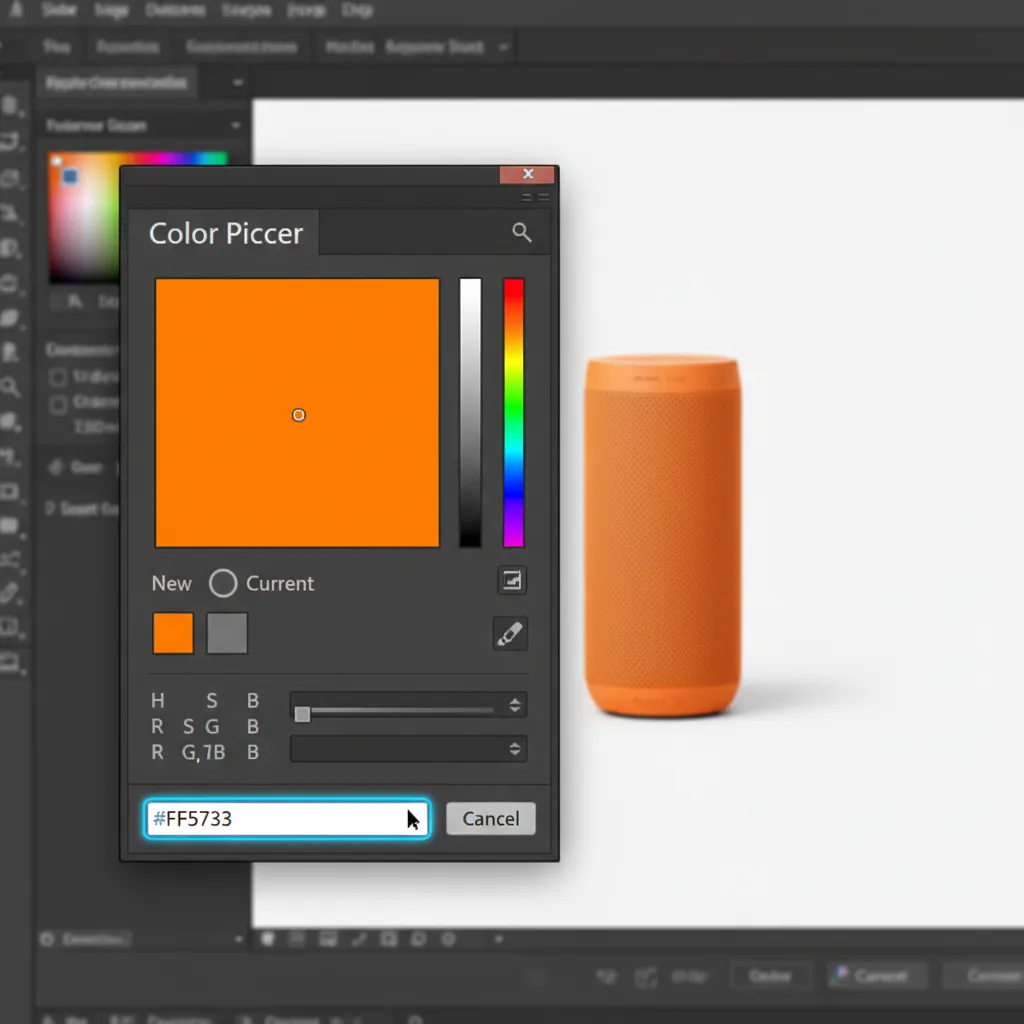Select the zoom magnifier tool in left toolbar
This screenshot has height=1024, width=1024.
10,387
